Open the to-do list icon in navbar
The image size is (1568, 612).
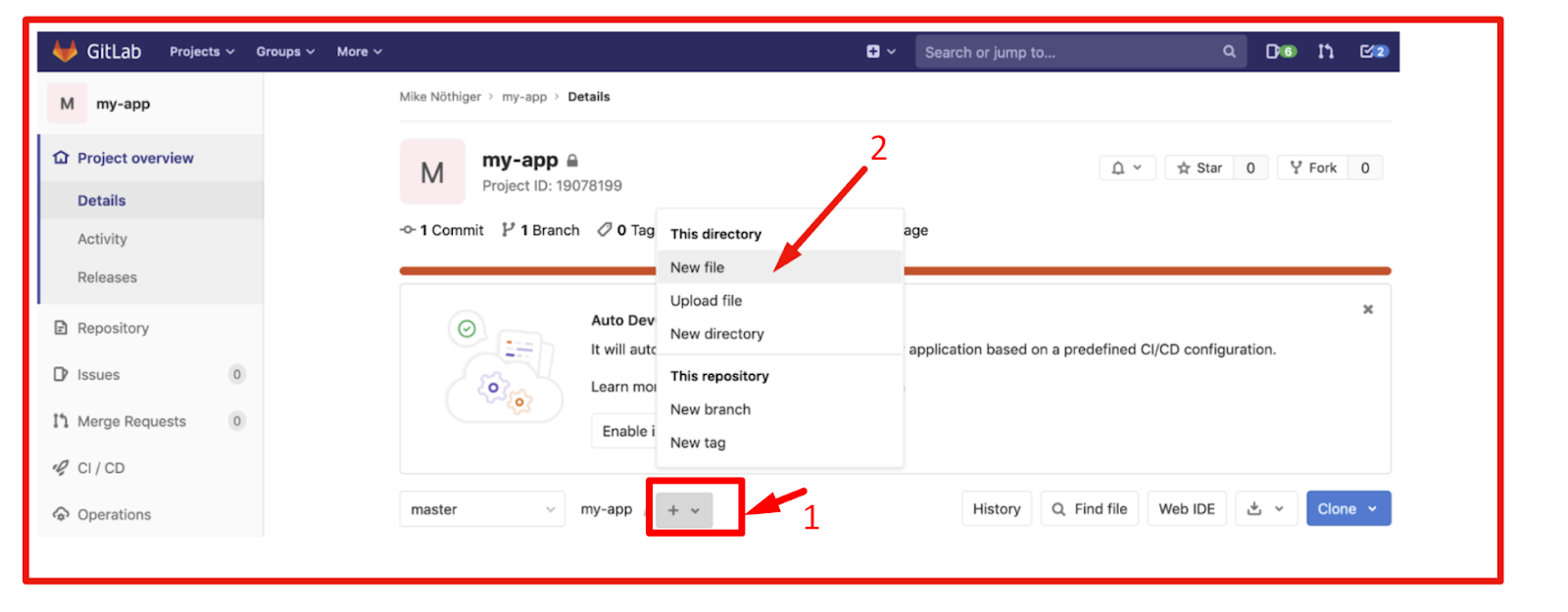(1373, 52)
